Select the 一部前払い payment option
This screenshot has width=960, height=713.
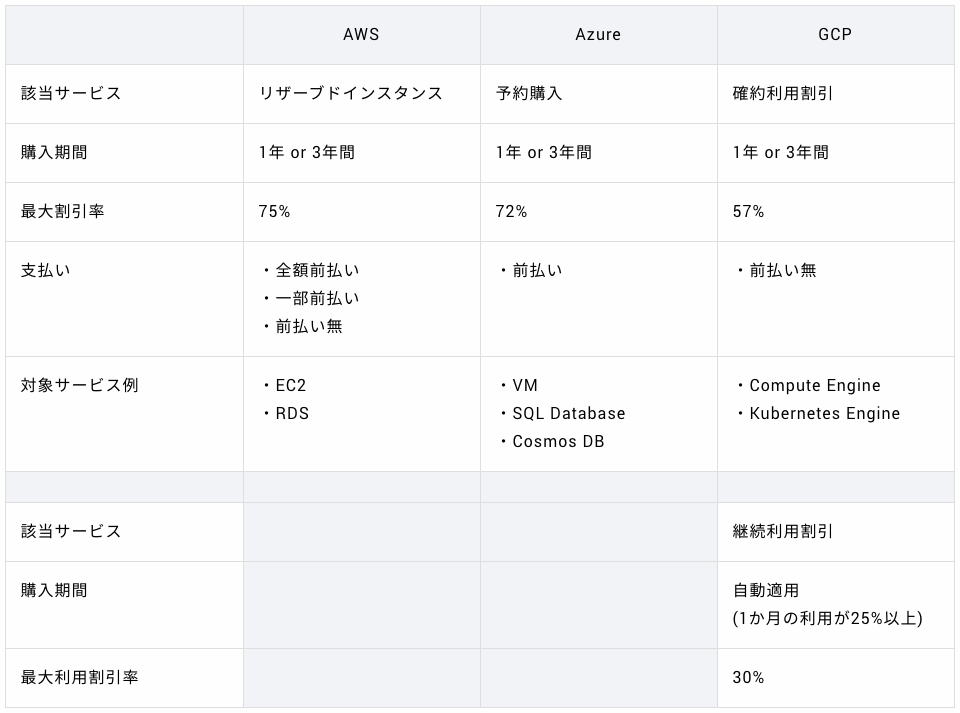(317, 298)
